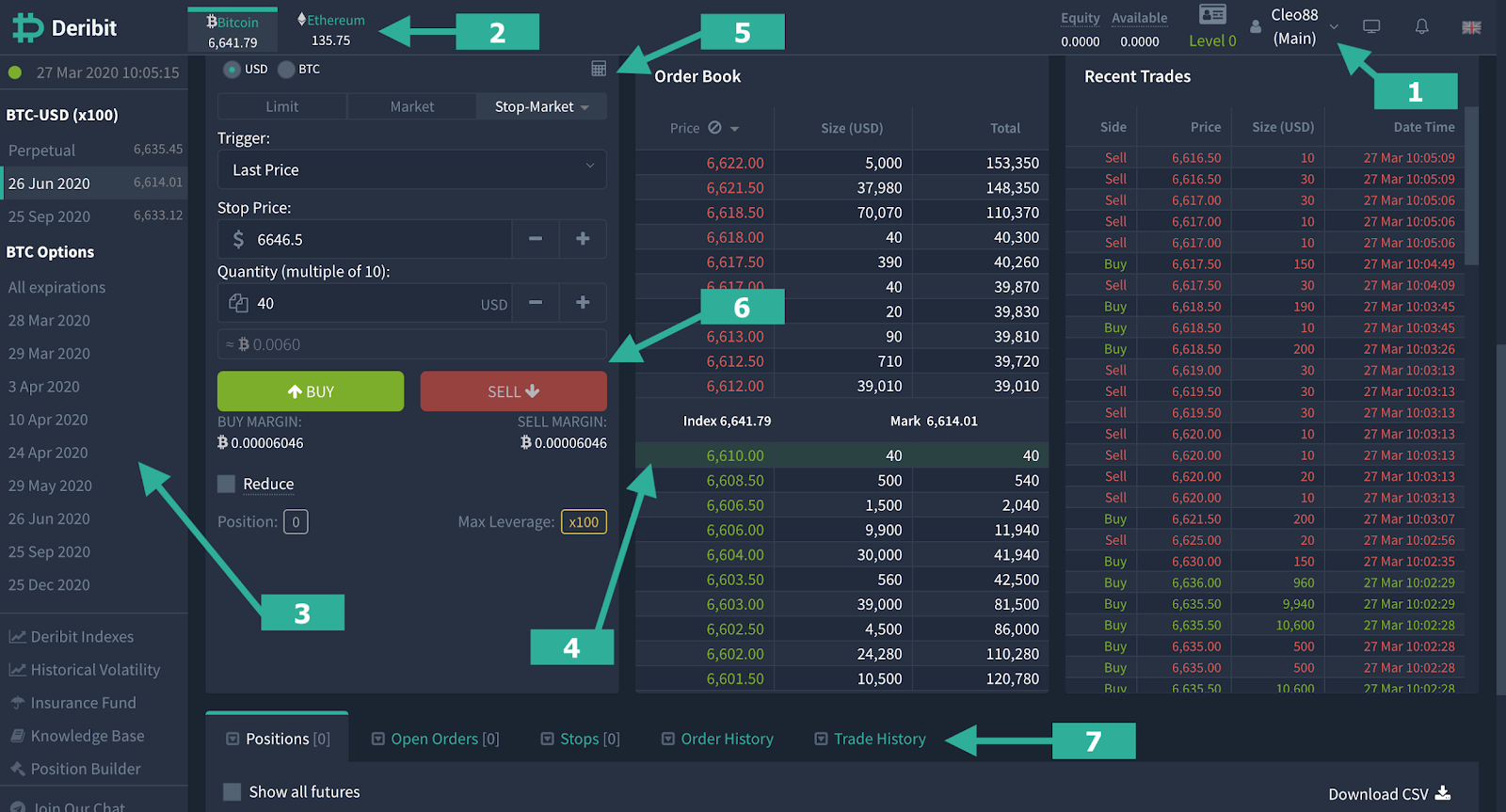The width and height of the screenshot is (1506, 812).
Task: Select Perpetual BTC-USD contract
Action: [94, 150]
